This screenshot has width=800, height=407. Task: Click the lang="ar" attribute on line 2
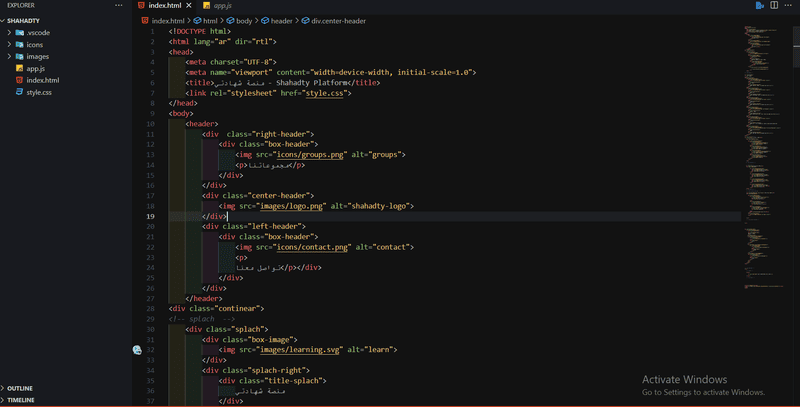point(212,41)
